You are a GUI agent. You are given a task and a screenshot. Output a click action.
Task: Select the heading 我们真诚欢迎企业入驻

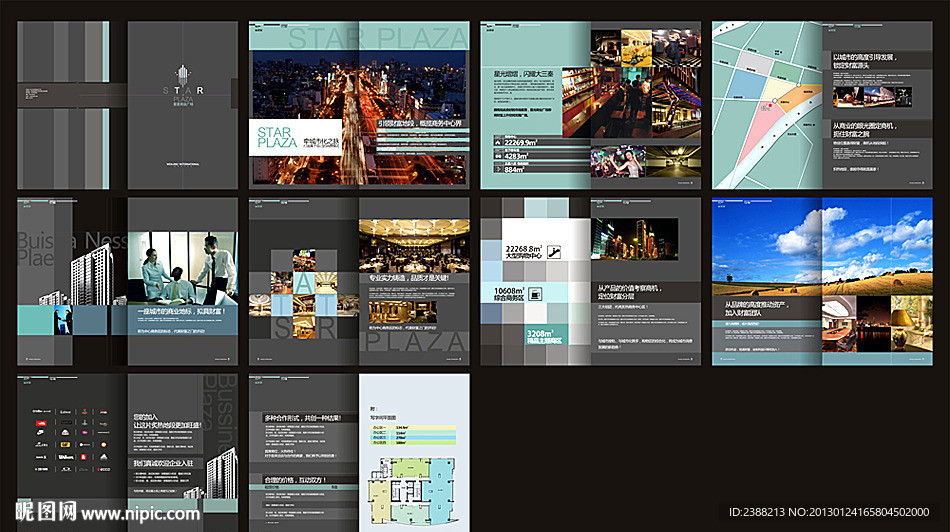tap(164, 463)
